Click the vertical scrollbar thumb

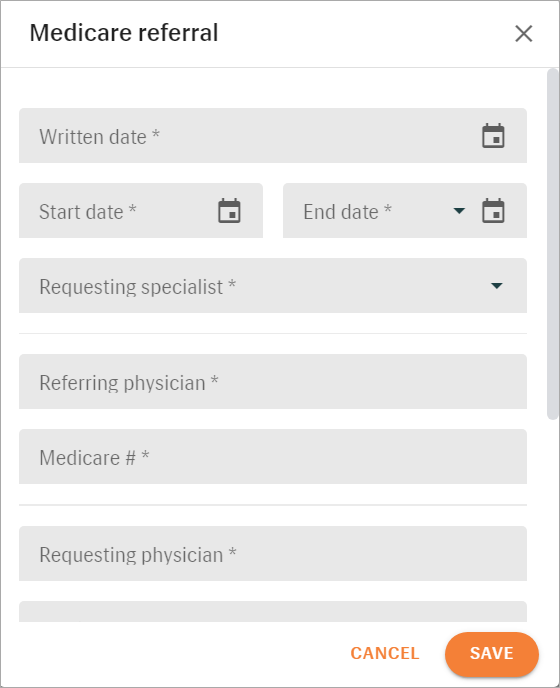pyautogui.click(x=553, y=244)
